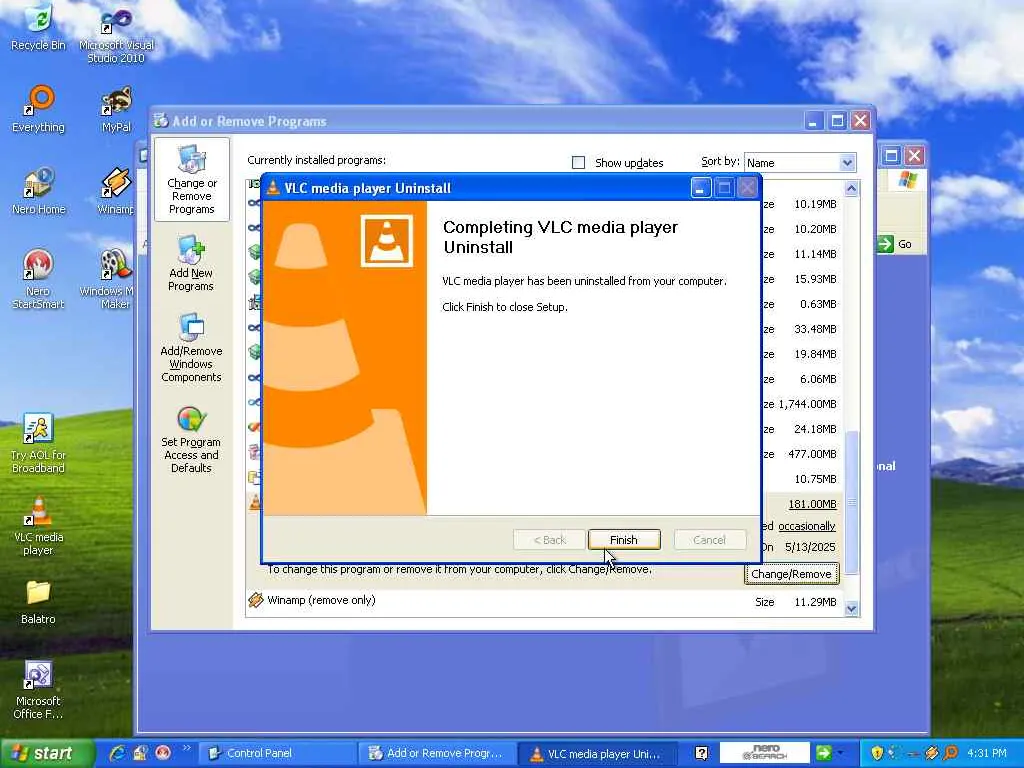The height and width of the screenshot is (768, 1024).
Task: Switch to the VLC media player Uninstall taskbar button
Action: (x=597, y=753)
